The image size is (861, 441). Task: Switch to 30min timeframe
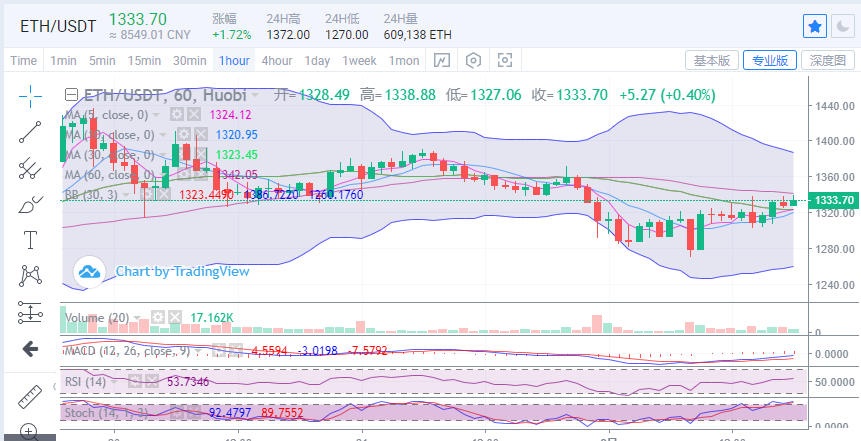pos(189,60)
